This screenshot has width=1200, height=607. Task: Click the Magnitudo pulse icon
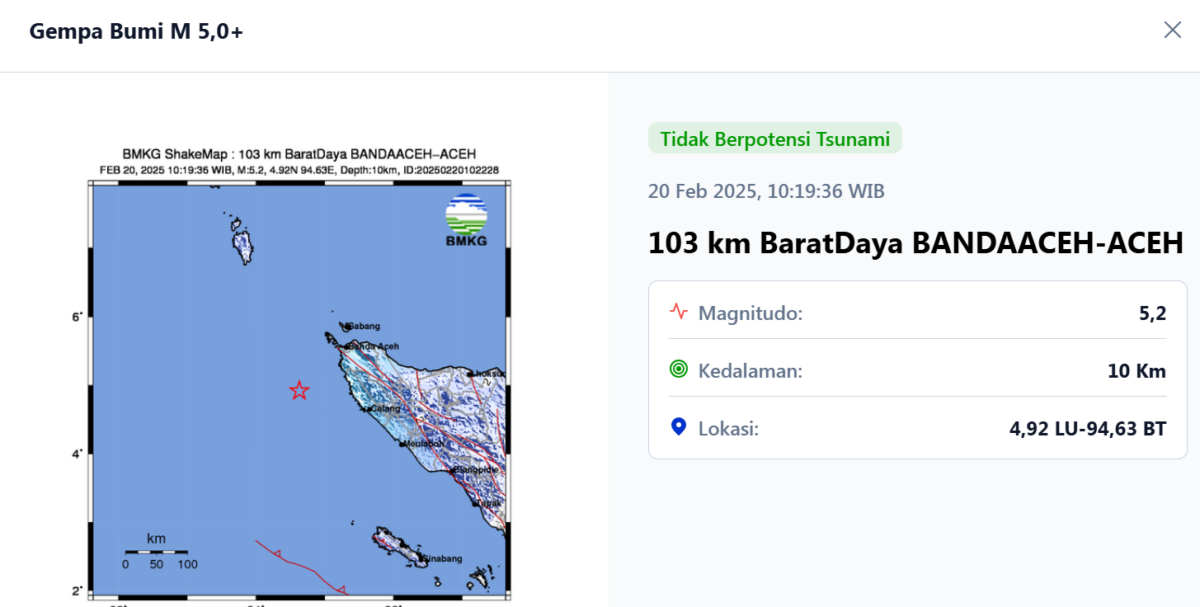point(679,312)
